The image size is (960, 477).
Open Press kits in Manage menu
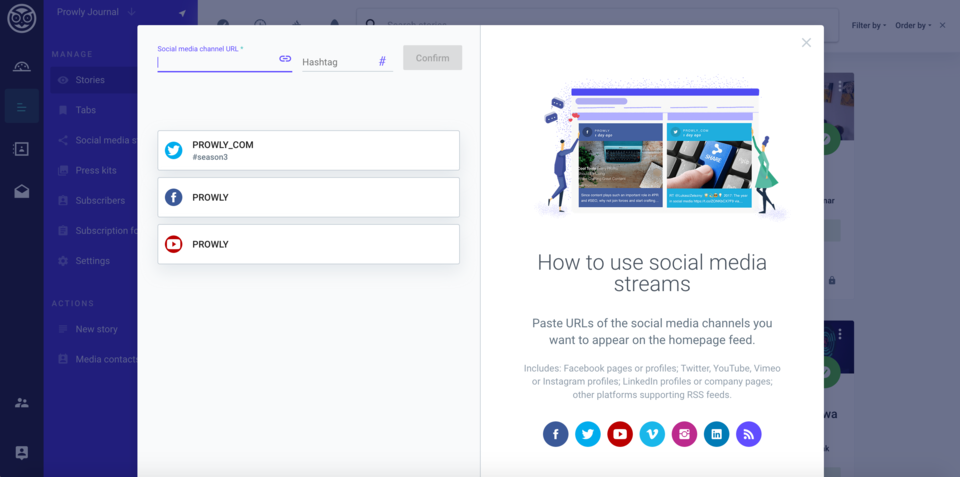[96, 170]
